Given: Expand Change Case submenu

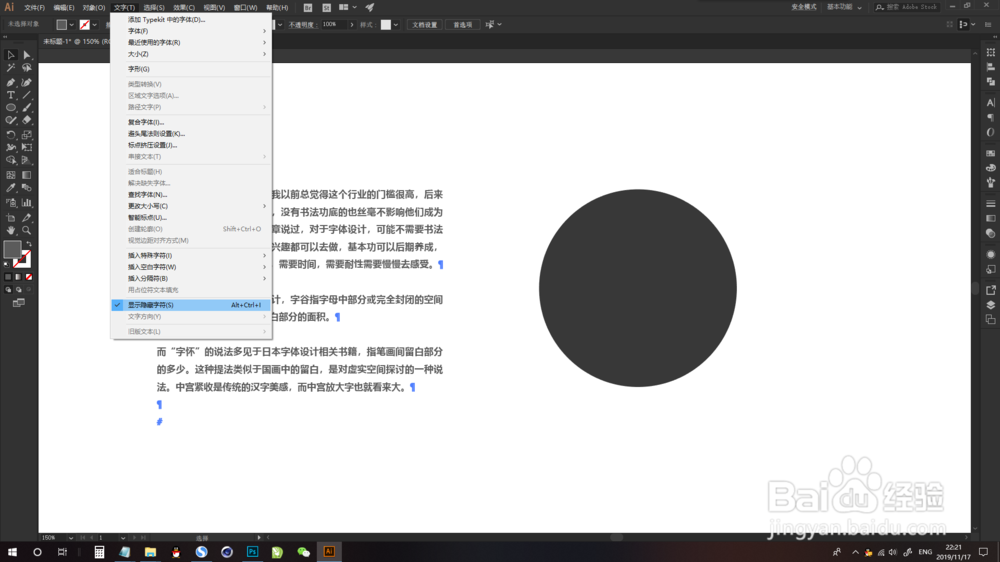Looking at the screenshot, I should point(191,206).
